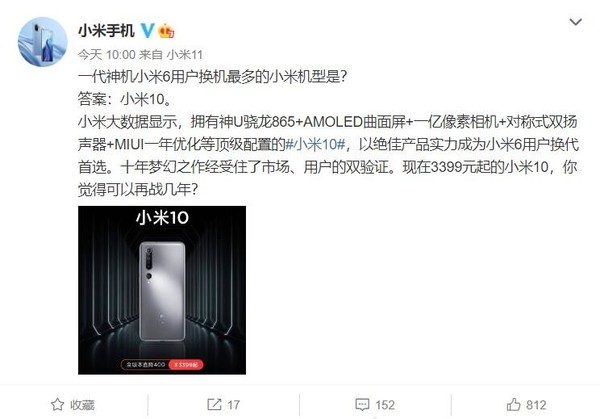Open the post options chevron menu
This screenshot has width=600, height=419.
(575, 22)
